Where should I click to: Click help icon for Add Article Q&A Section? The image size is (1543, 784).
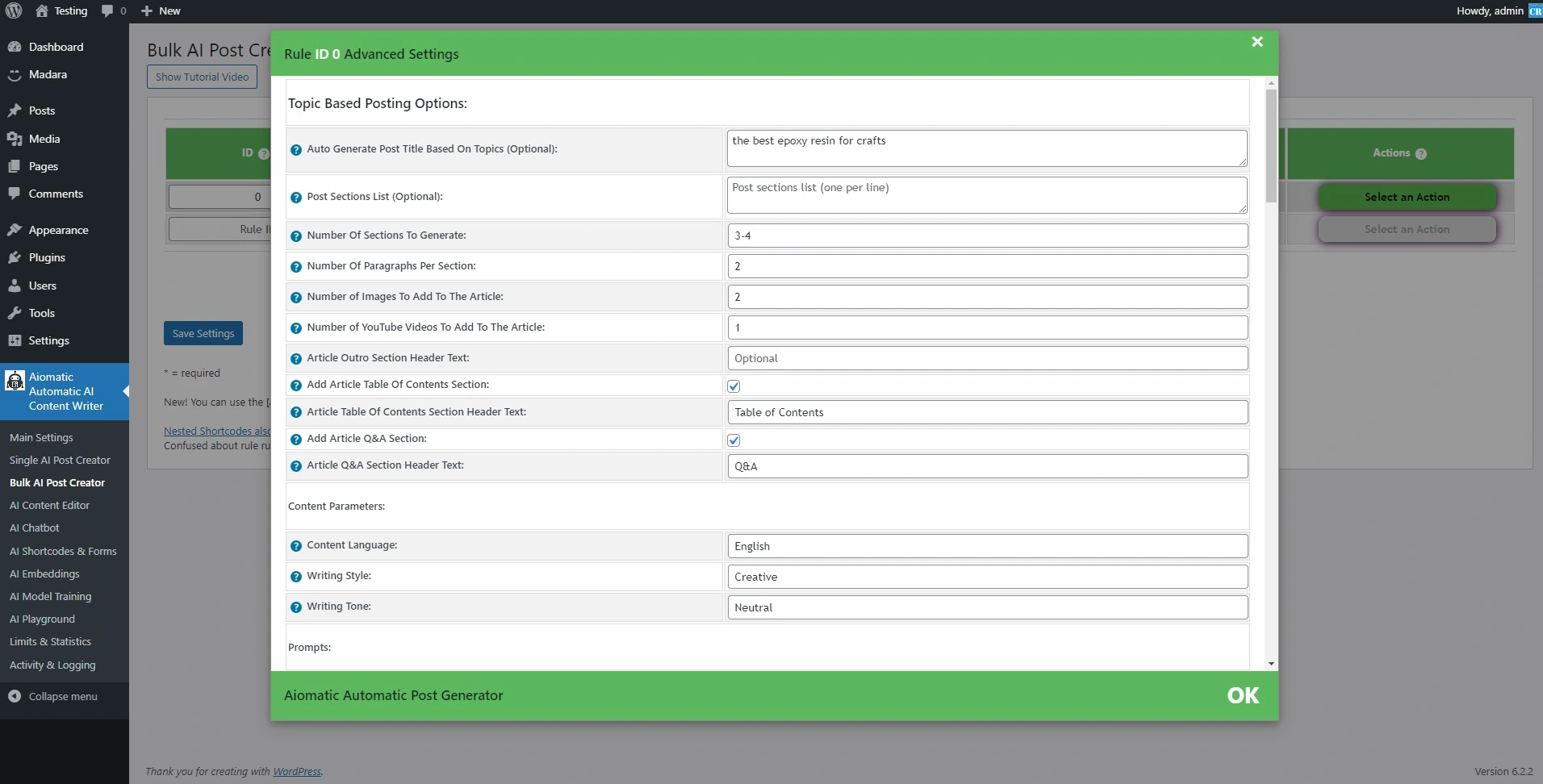coord(296,440)
